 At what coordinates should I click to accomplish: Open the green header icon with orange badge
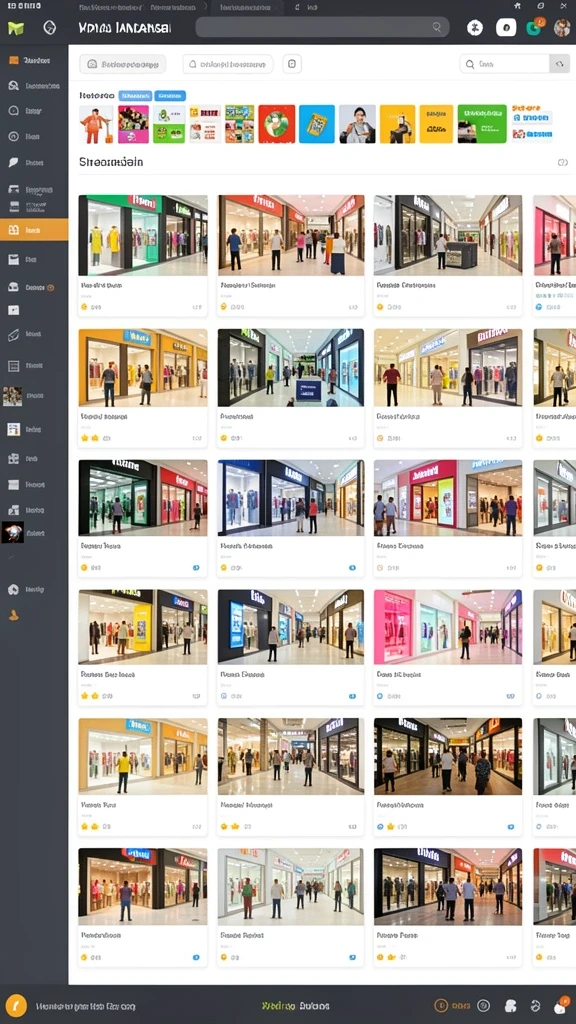[x=535, y=27]
